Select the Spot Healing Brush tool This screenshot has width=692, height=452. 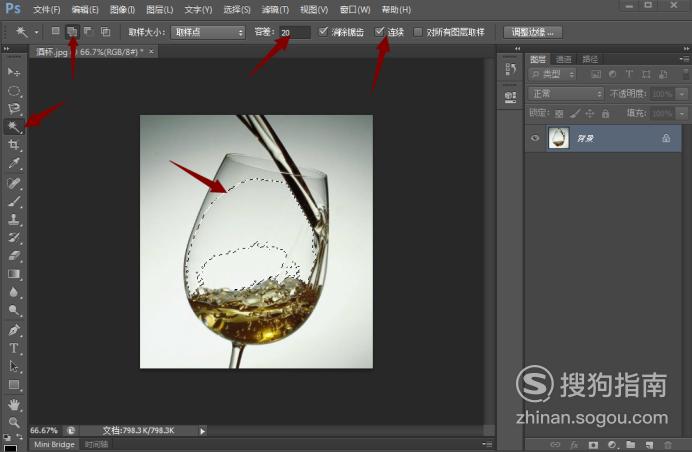click(x=14, y=183)
